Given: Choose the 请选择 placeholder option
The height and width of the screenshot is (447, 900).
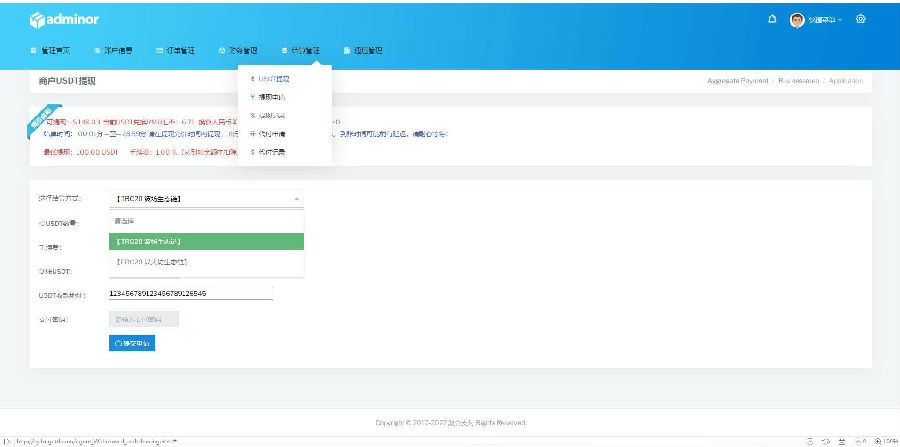Looking at the screenshot, I should [x=207, y=221].
